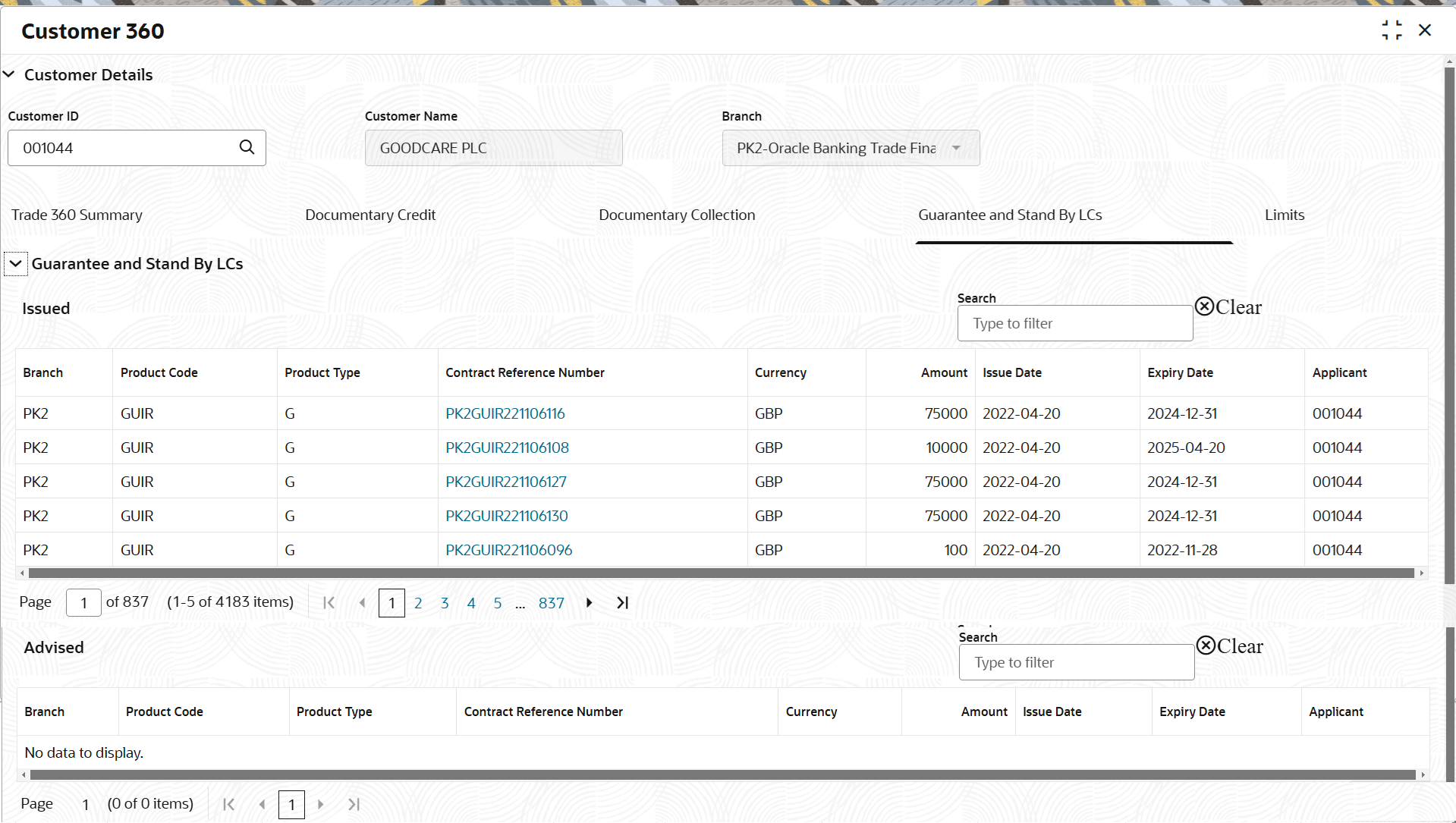Open contract PK2GUIR221106116 link
This screenshot has height=823, width=1456.
click(505, 413)
